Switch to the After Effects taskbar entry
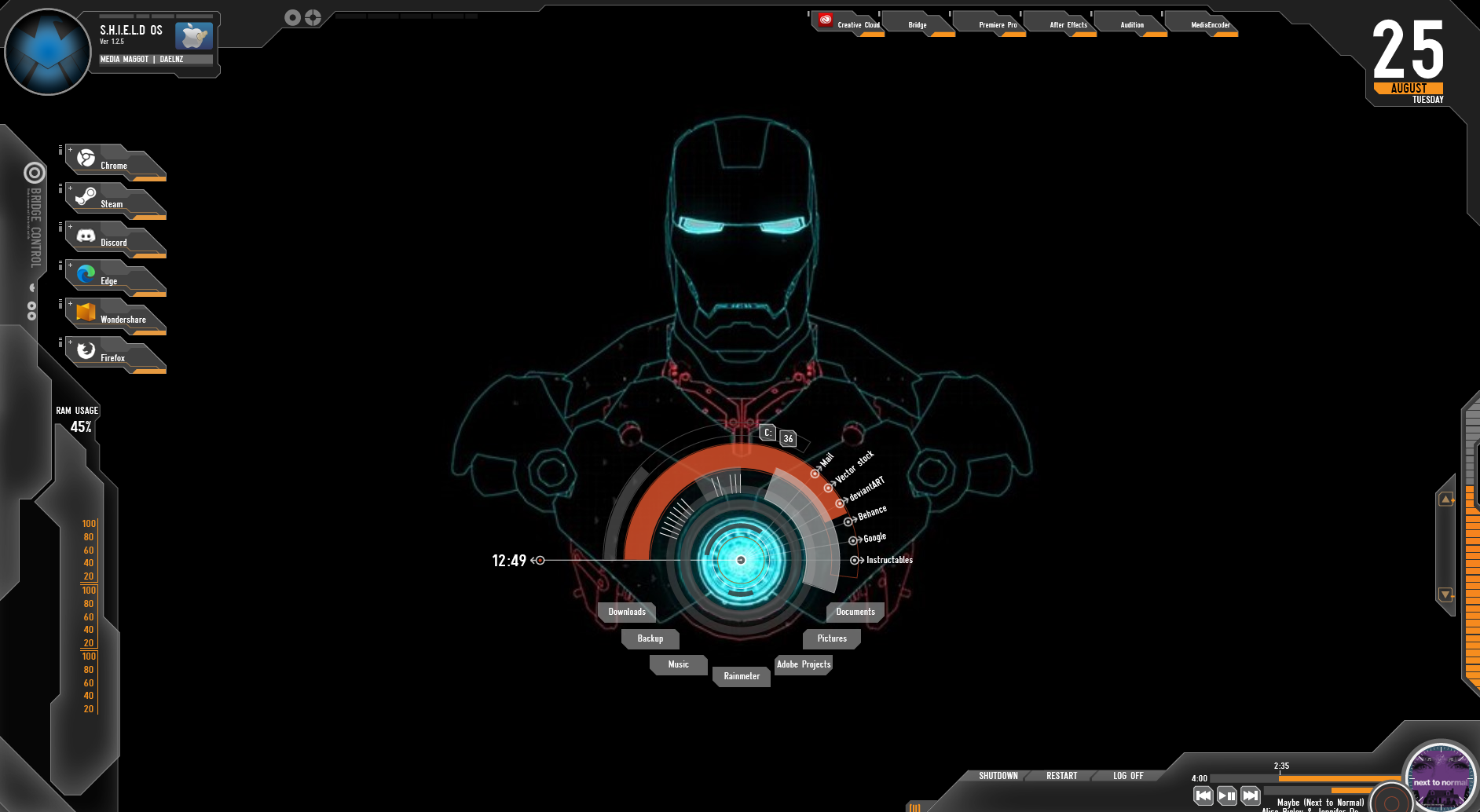This screenshot has height=812, width=1480. coord(1068,24)
